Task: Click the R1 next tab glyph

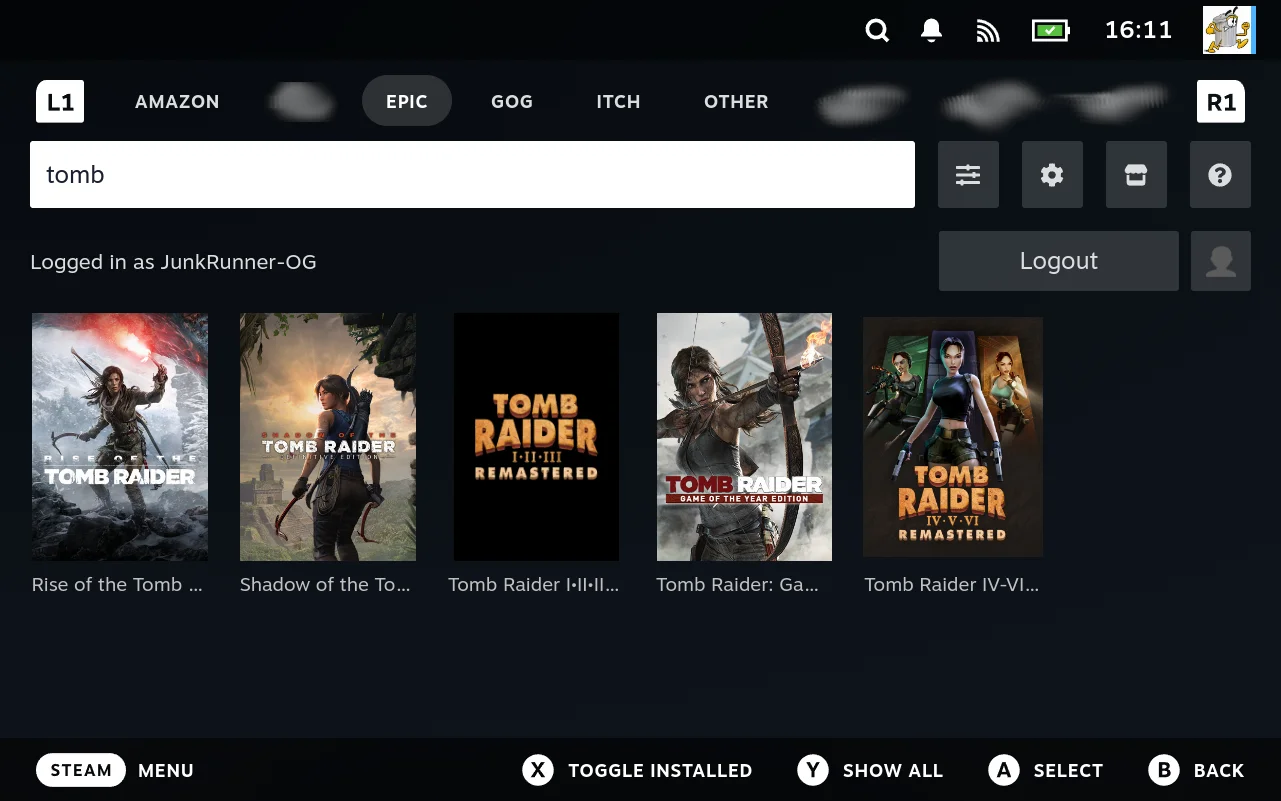Action: point(1221,102)
